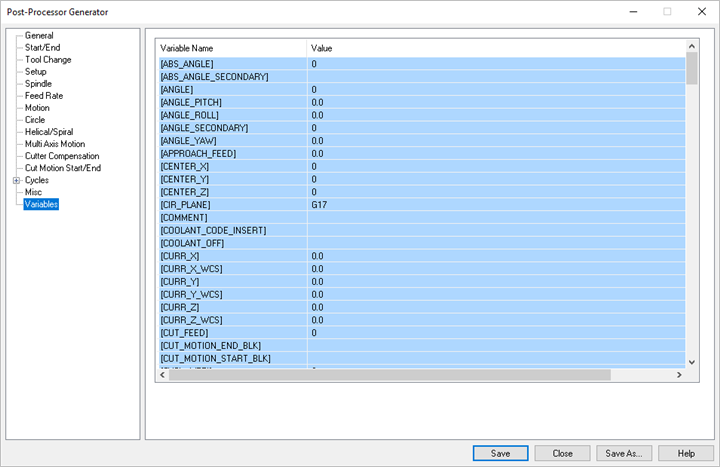The height and width of the screenshot is (467, 720).
Task: Select the [ANGLE_YAW] variable
Action: 422,141
